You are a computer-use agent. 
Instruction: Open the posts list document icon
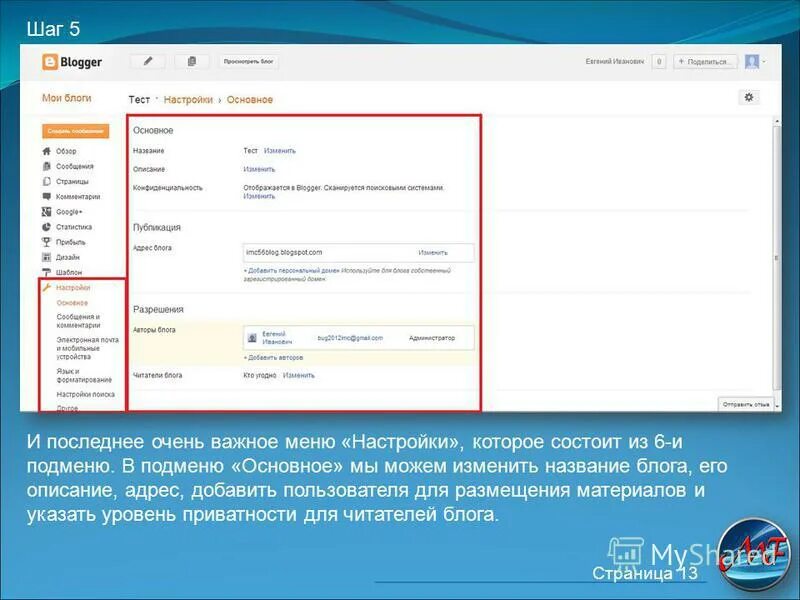192,62
